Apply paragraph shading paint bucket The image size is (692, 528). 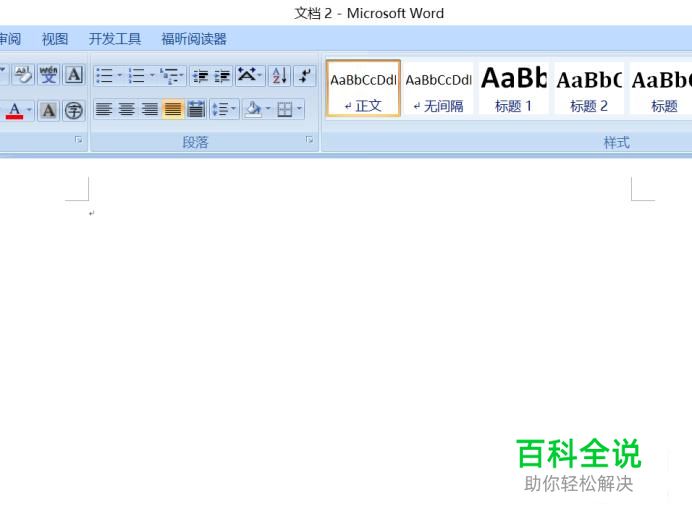coord(253,109)
